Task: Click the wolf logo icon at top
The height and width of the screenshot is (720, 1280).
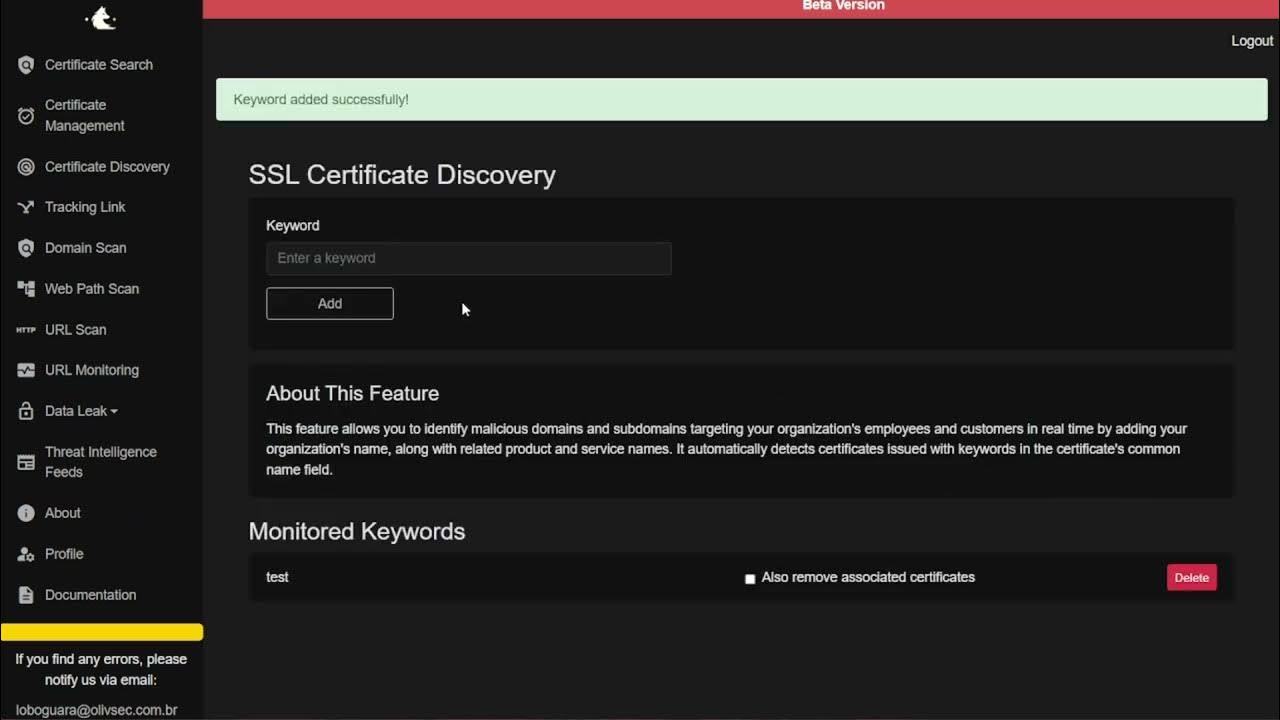Action: [101, 17]
